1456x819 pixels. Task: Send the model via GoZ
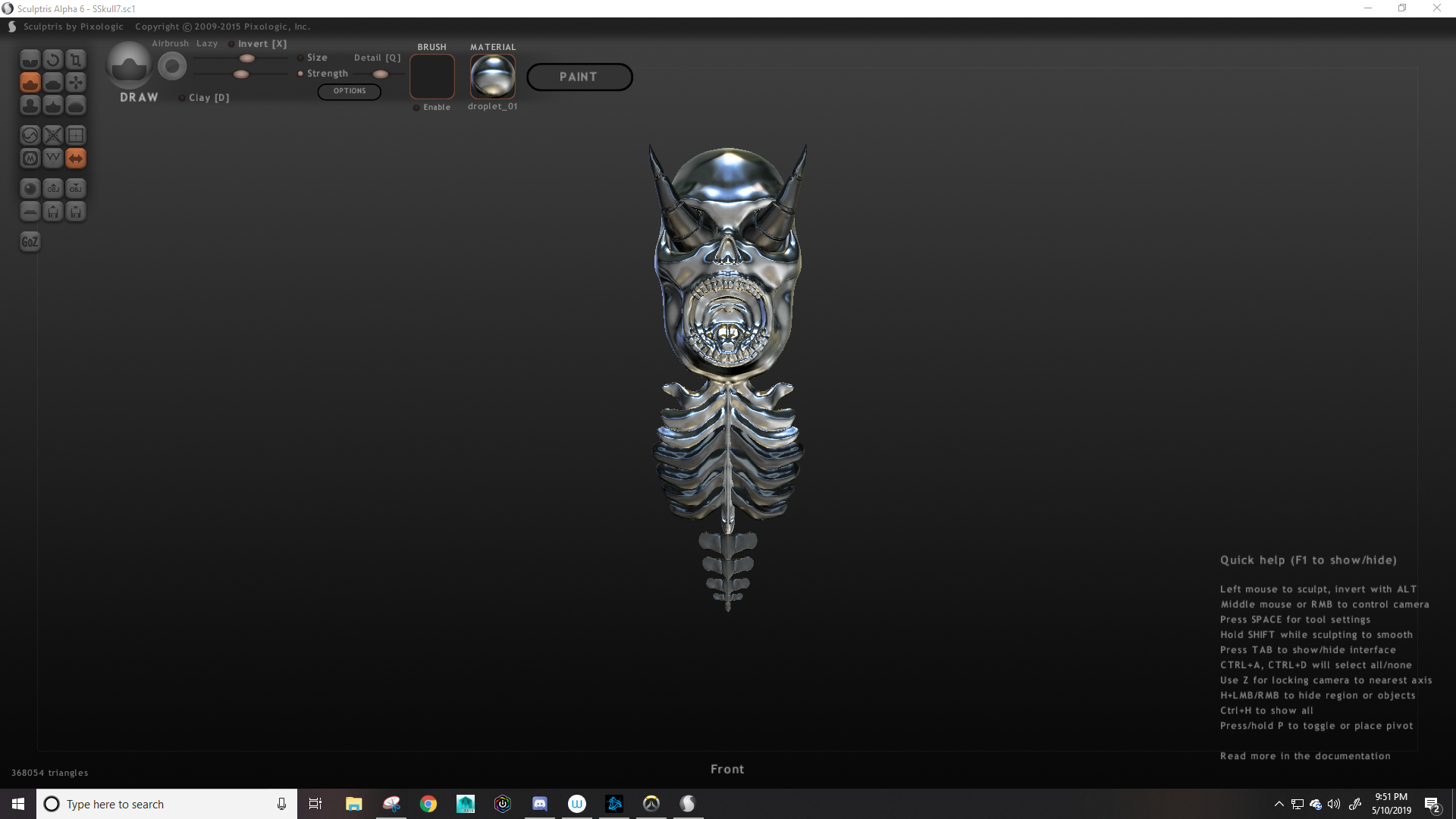[30, 242]
